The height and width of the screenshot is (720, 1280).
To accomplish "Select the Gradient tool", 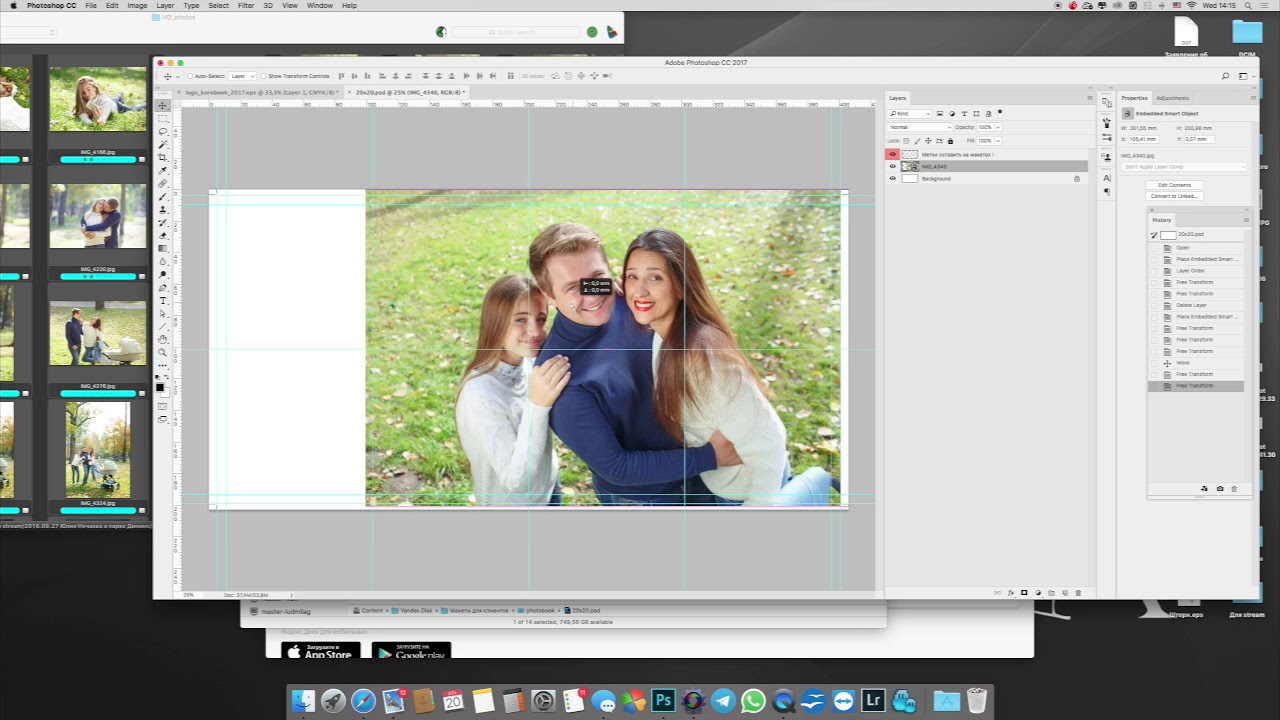I will click(163, 249).
